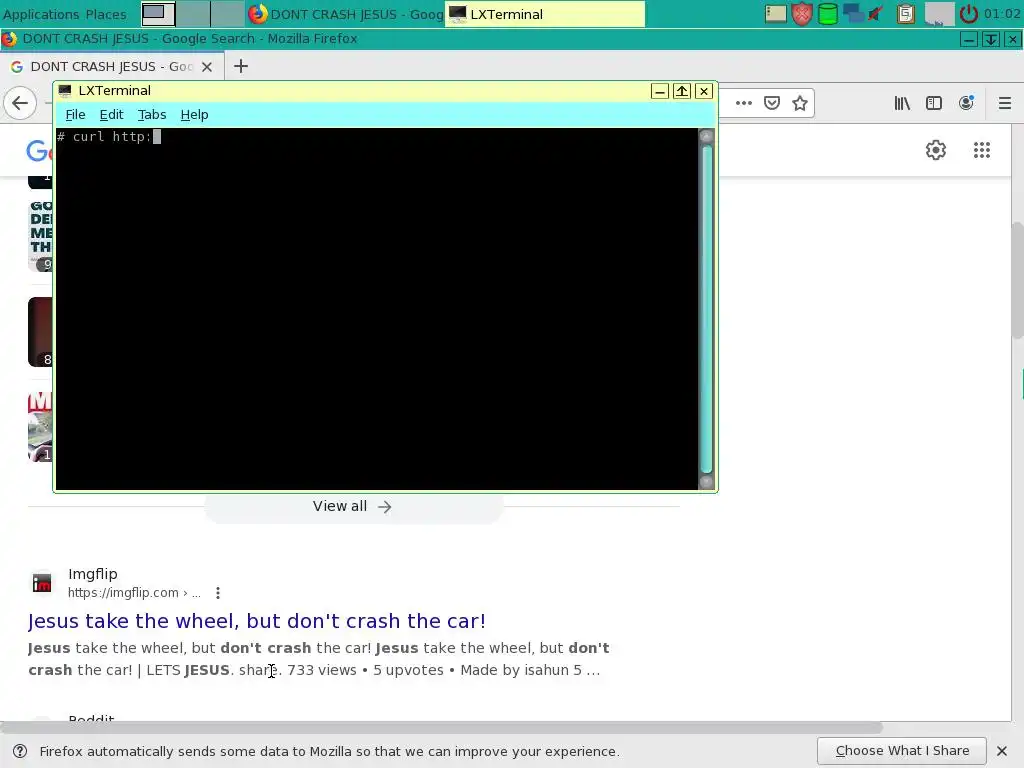Click the terminal scrollbar down arrow

(706, 482)
